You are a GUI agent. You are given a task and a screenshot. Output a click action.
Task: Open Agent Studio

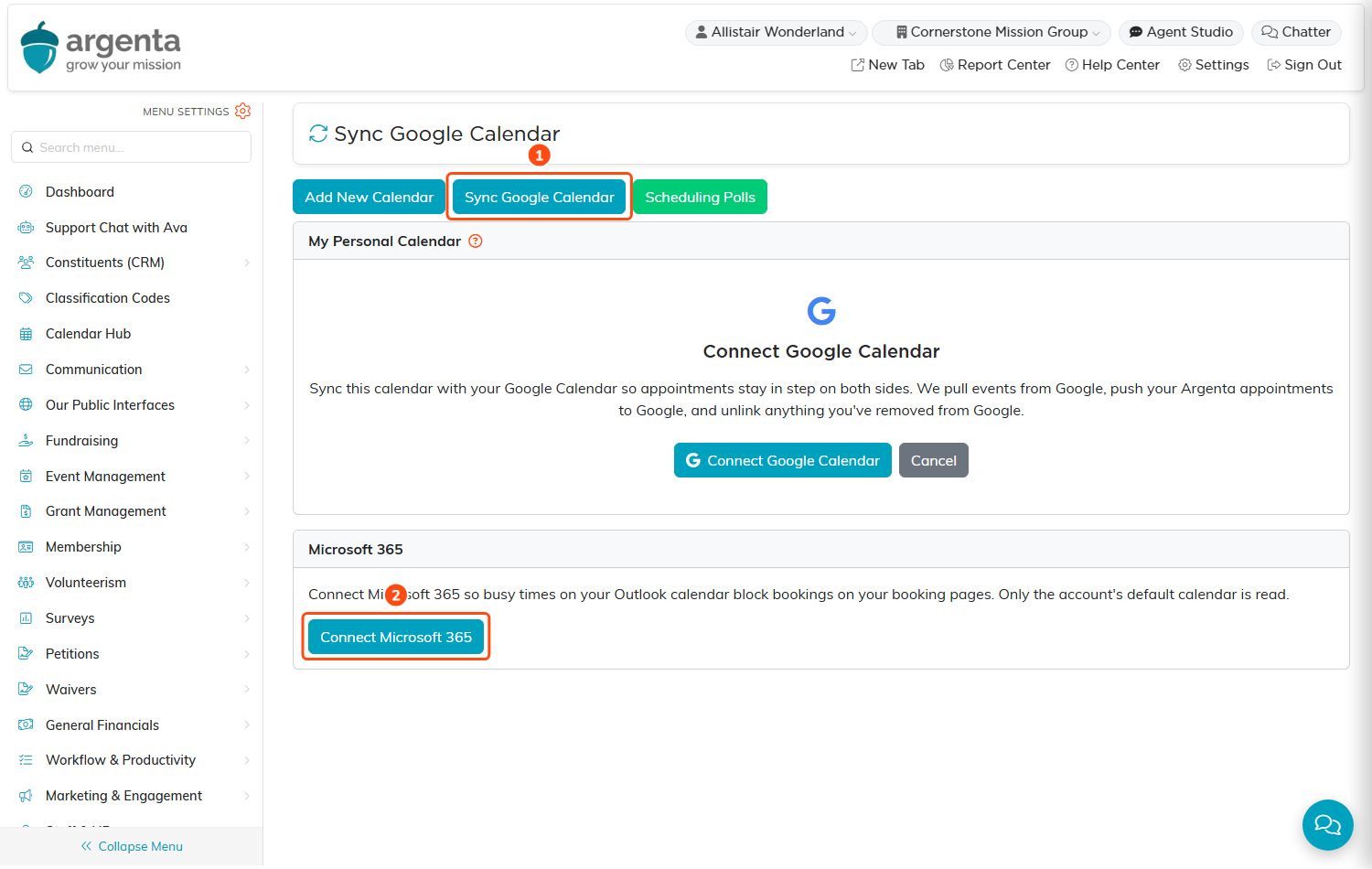point(1181,32)
